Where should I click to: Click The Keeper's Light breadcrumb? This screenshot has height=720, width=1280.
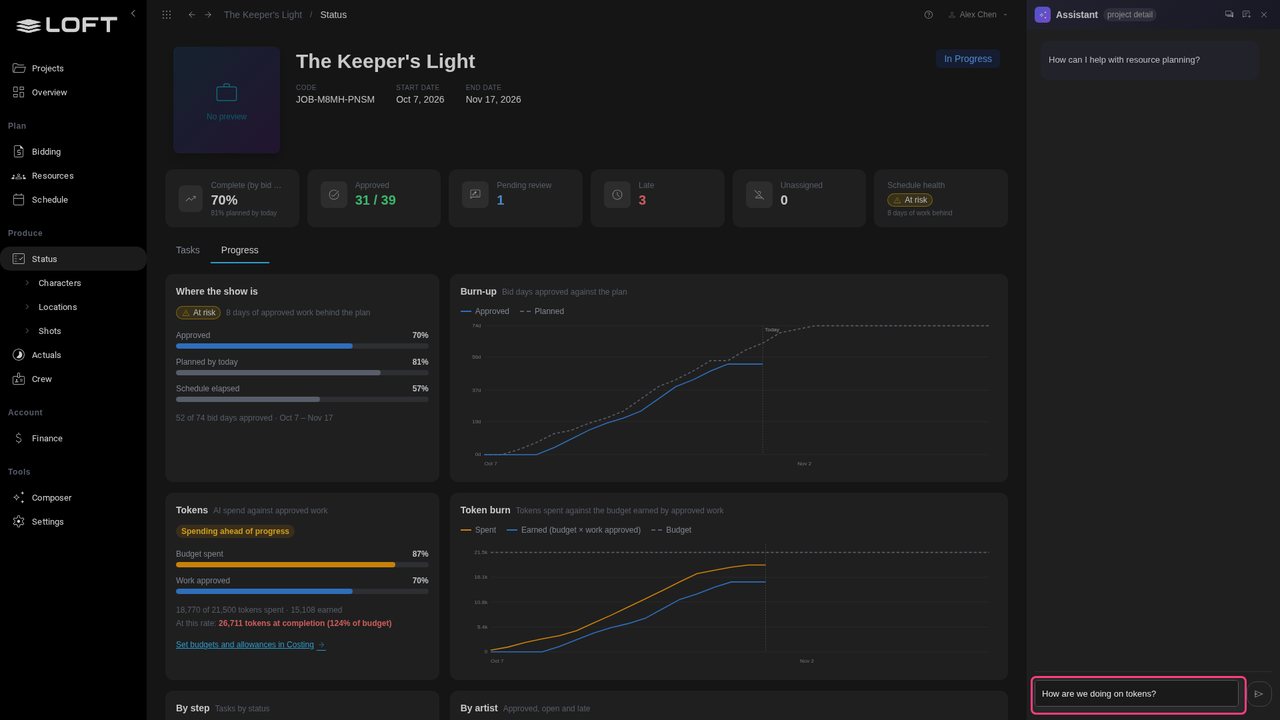pyautogui.click(x=262, y=15)
